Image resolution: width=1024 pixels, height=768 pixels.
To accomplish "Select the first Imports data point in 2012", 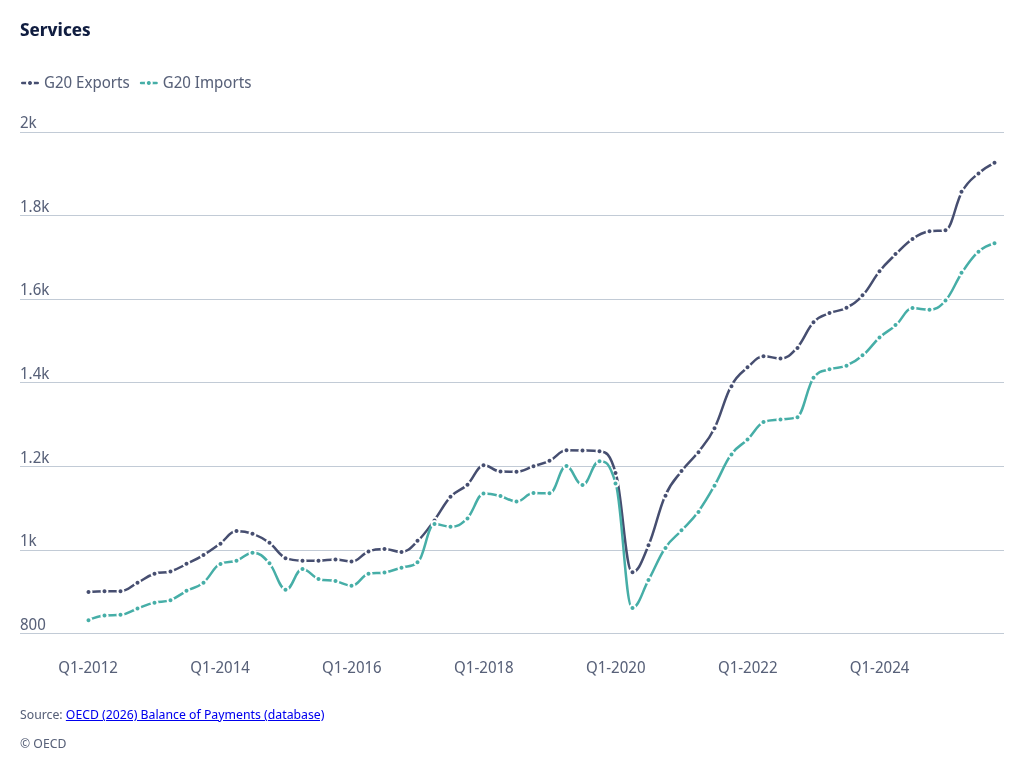I will click(88, 620).
